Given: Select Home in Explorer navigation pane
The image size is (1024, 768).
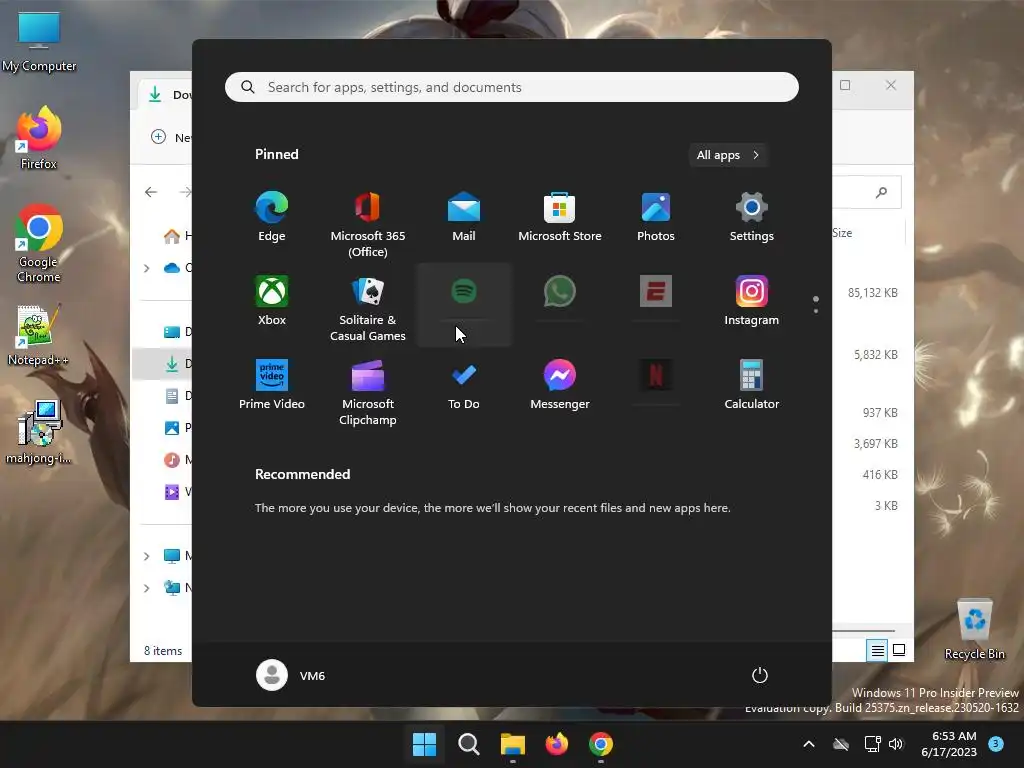Looking at the screenshot, I should [178, 236].
